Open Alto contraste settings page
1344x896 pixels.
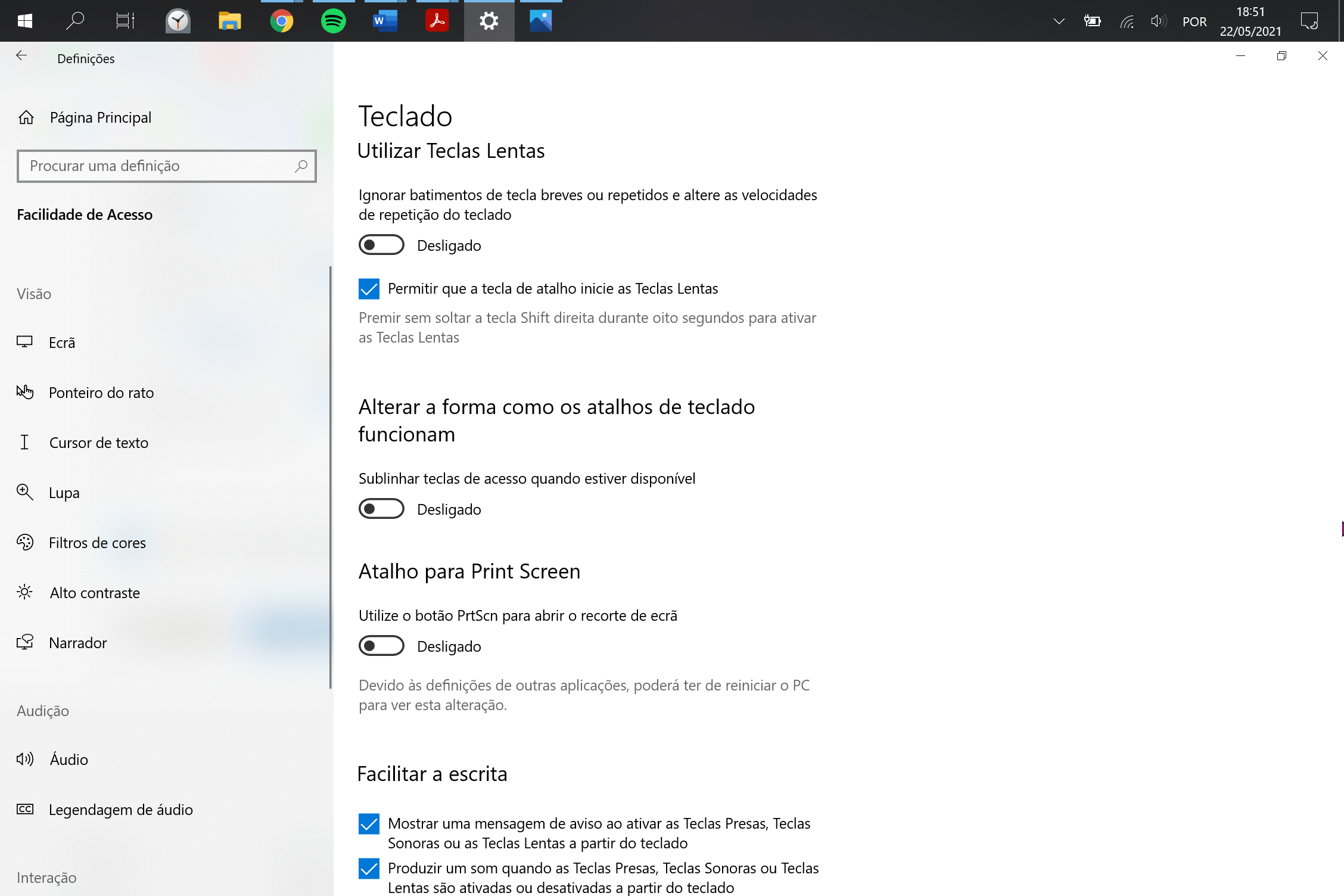point(95,593)
